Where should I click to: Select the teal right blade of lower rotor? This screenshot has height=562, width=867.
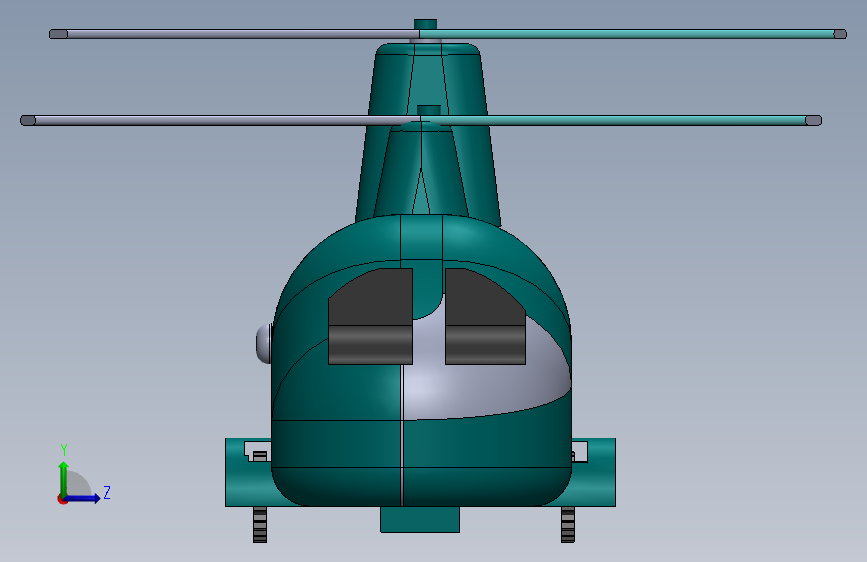click(622, 121)
